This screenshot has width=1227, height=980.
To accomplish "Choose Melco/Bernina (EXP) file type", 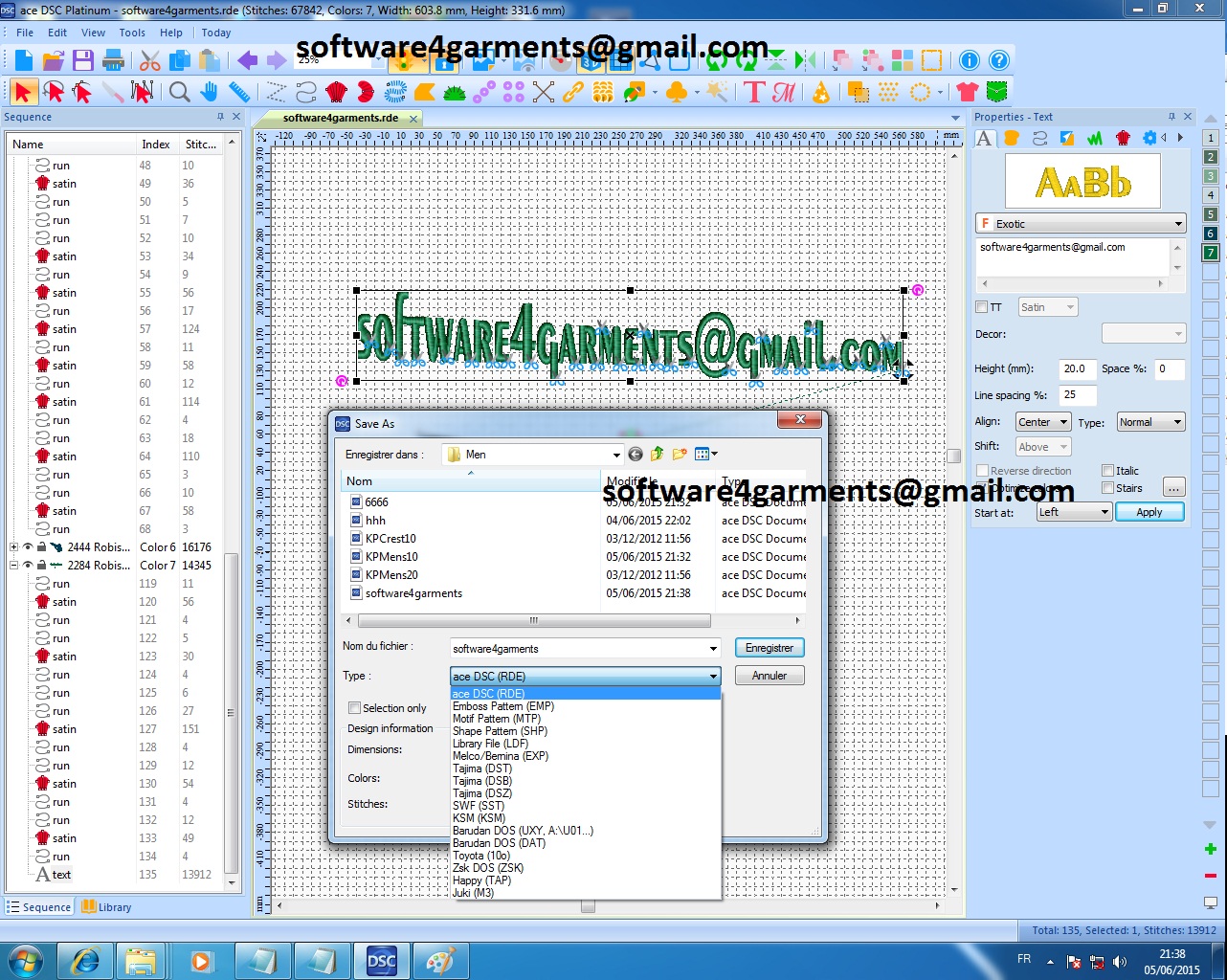I will tap(501, 756).
